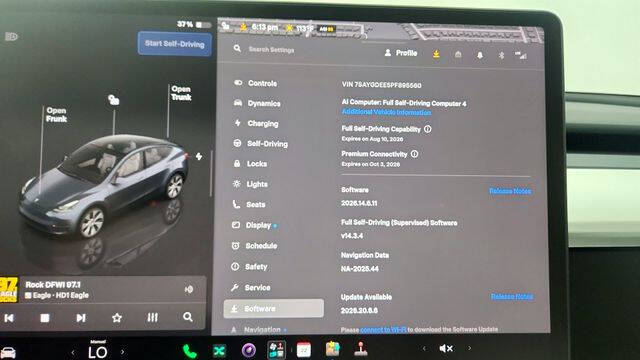Screen dimensions: 640x360
Task: Start Self-Driving button
Action: (x=175, y=44)
